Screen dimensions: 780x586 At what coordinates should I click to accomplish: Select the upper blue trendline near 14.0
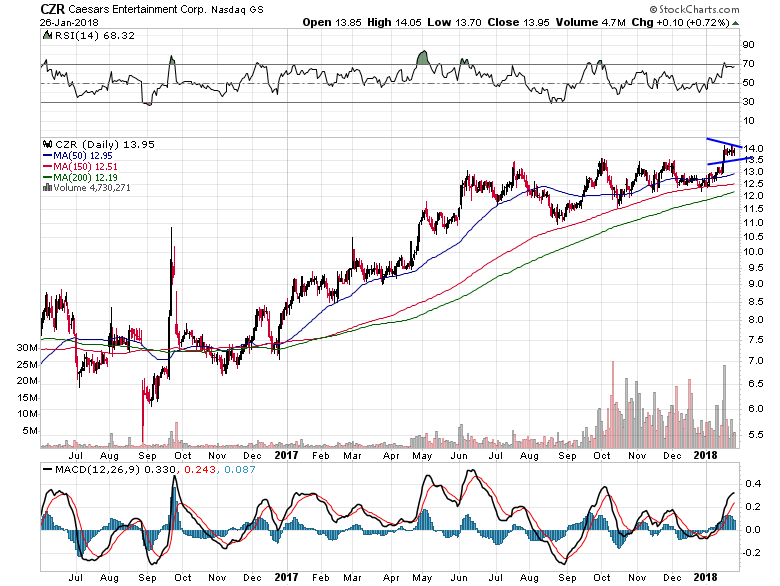[x=722, y=142]
